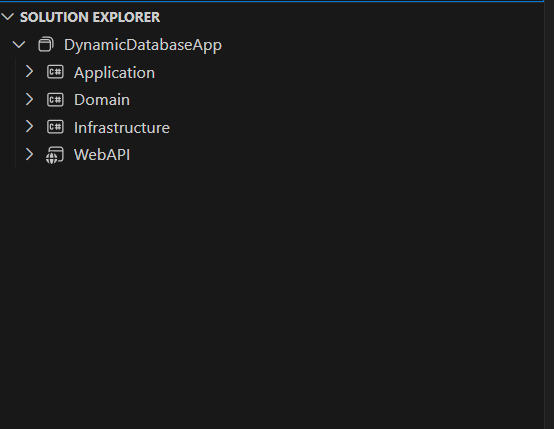
Task: Click the web globe icon beside WebAPI
Action: click(x=55, y=155)
